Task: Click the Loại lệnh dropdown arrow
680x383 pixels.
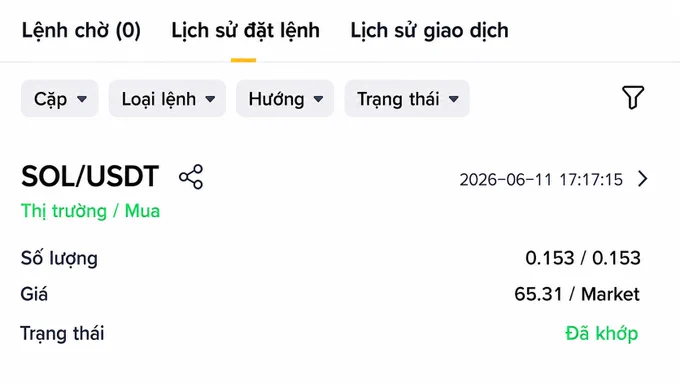Action: [210, 99]
